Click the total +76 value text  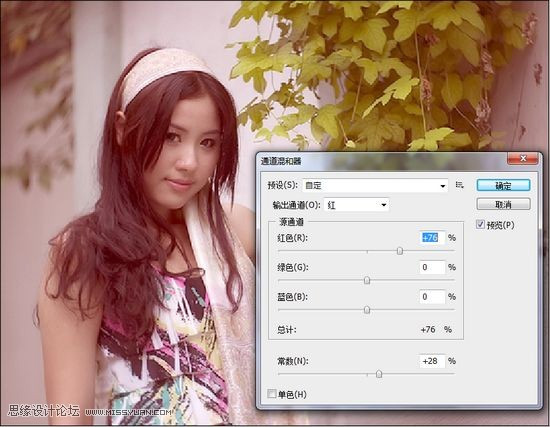click(x=428, y=329)
